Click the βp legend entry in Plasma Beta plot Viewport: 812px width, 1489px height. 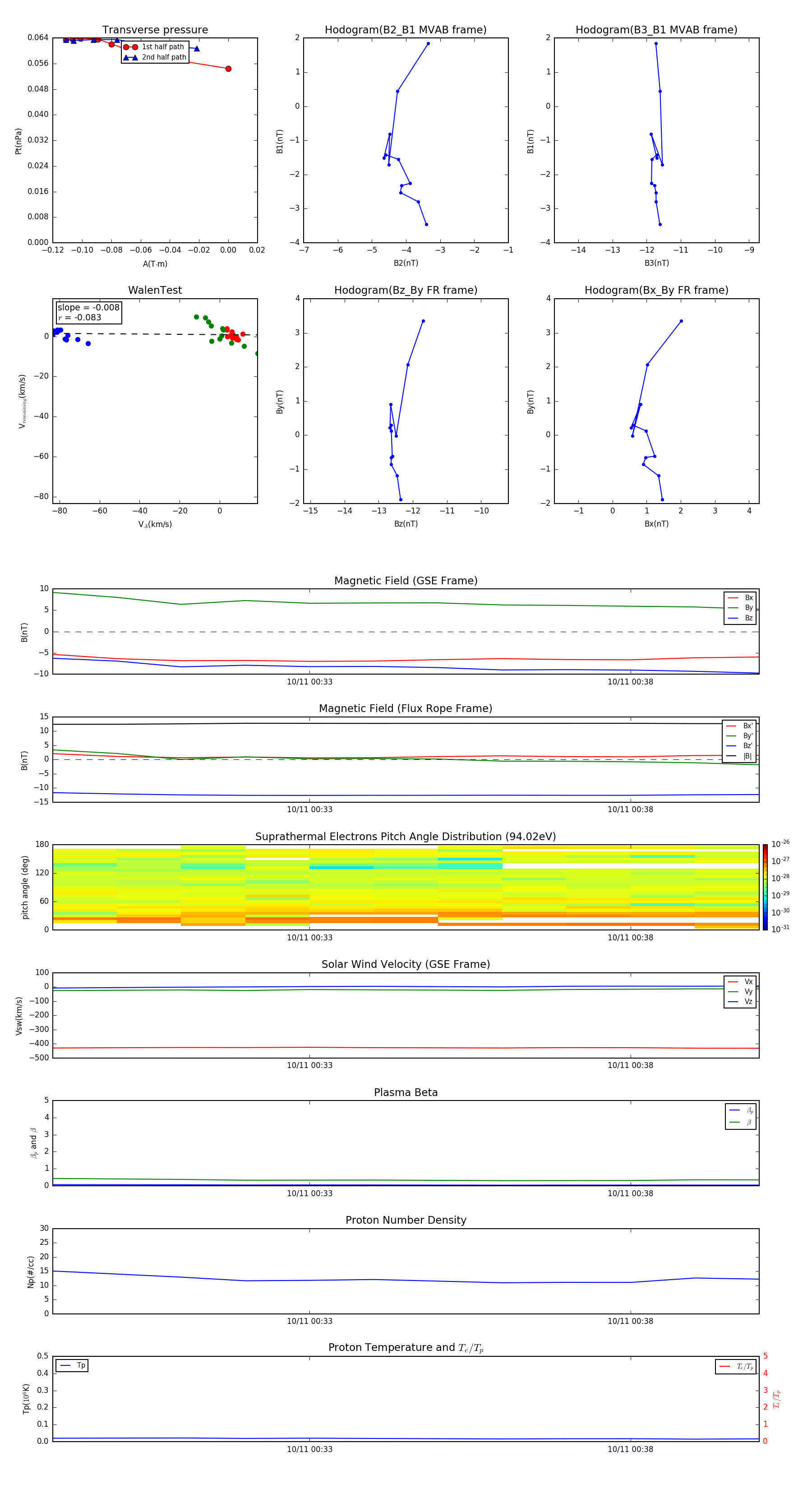pyautogui.click(x=741, y=1110)
